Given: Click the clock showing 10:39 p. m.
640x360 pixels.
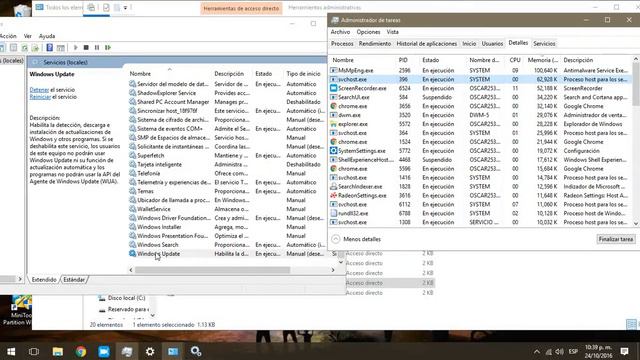Looking at the screenshot, I should [598, 347].
